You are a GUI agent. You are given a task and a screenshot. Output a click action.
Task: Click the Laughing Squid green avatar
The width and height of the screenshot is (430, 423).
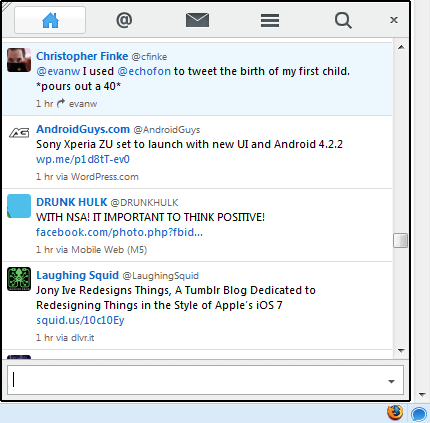(x=19, y=279)
